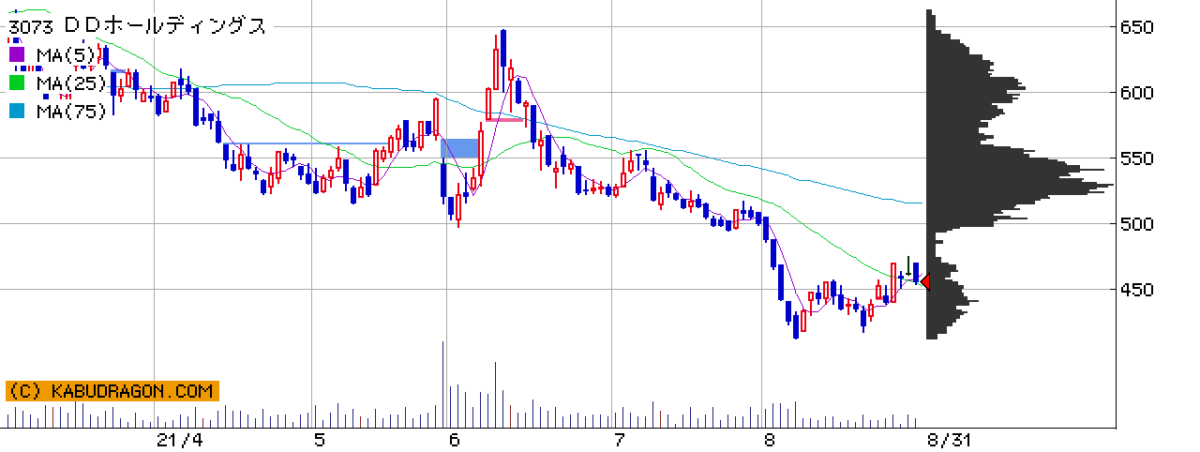Screen dimensions: 1200x452
Task: Click the 5 month axis label
Action: [x=319, y=440]
